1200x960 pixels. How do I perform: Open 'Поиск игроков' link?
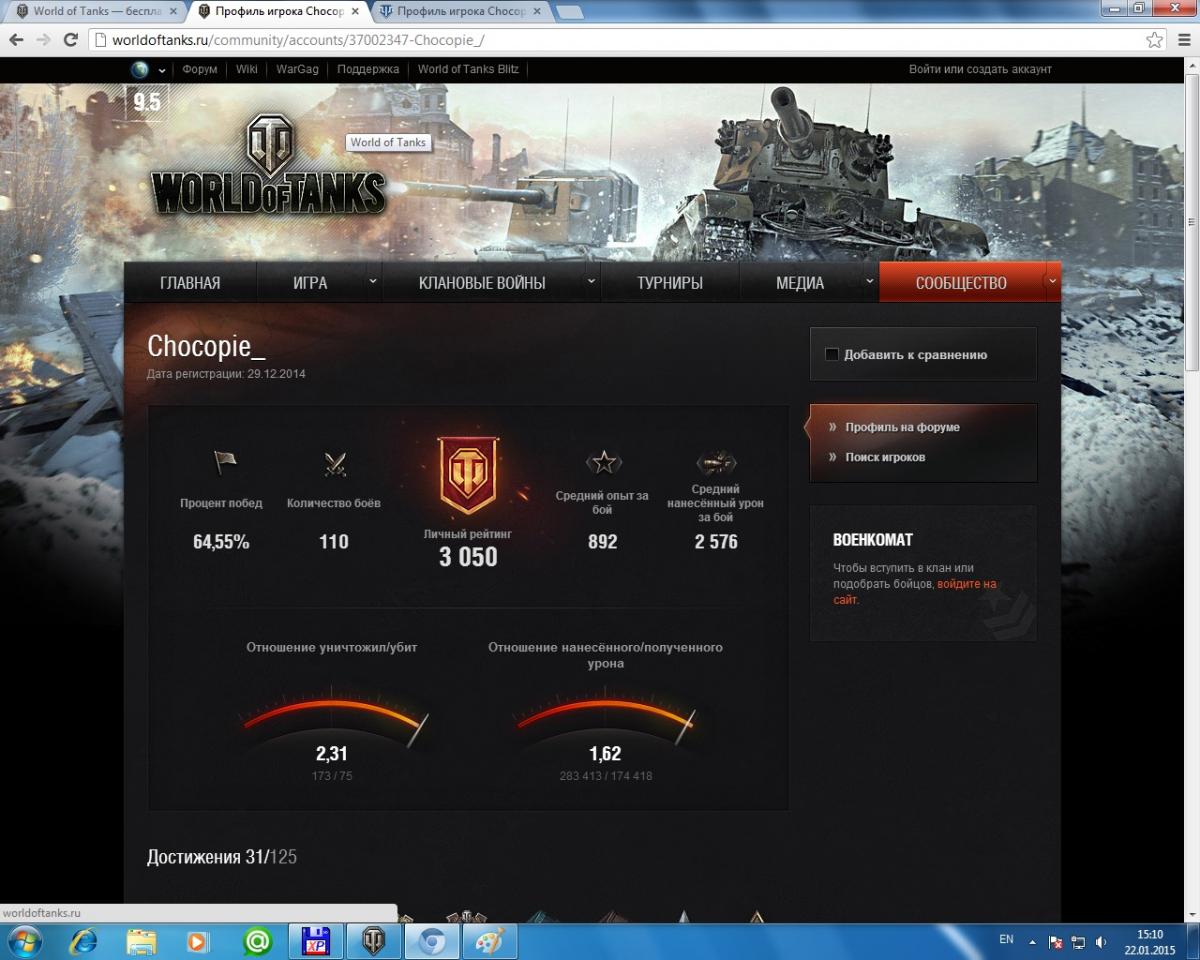click(x=885, y=457)
